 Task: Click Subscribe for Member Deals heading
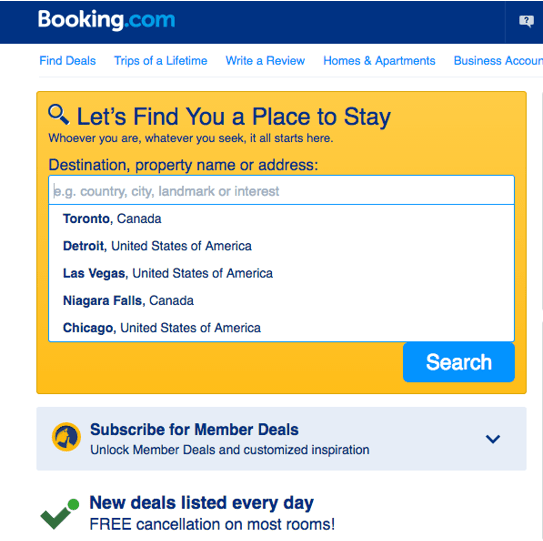click(194, 429)
